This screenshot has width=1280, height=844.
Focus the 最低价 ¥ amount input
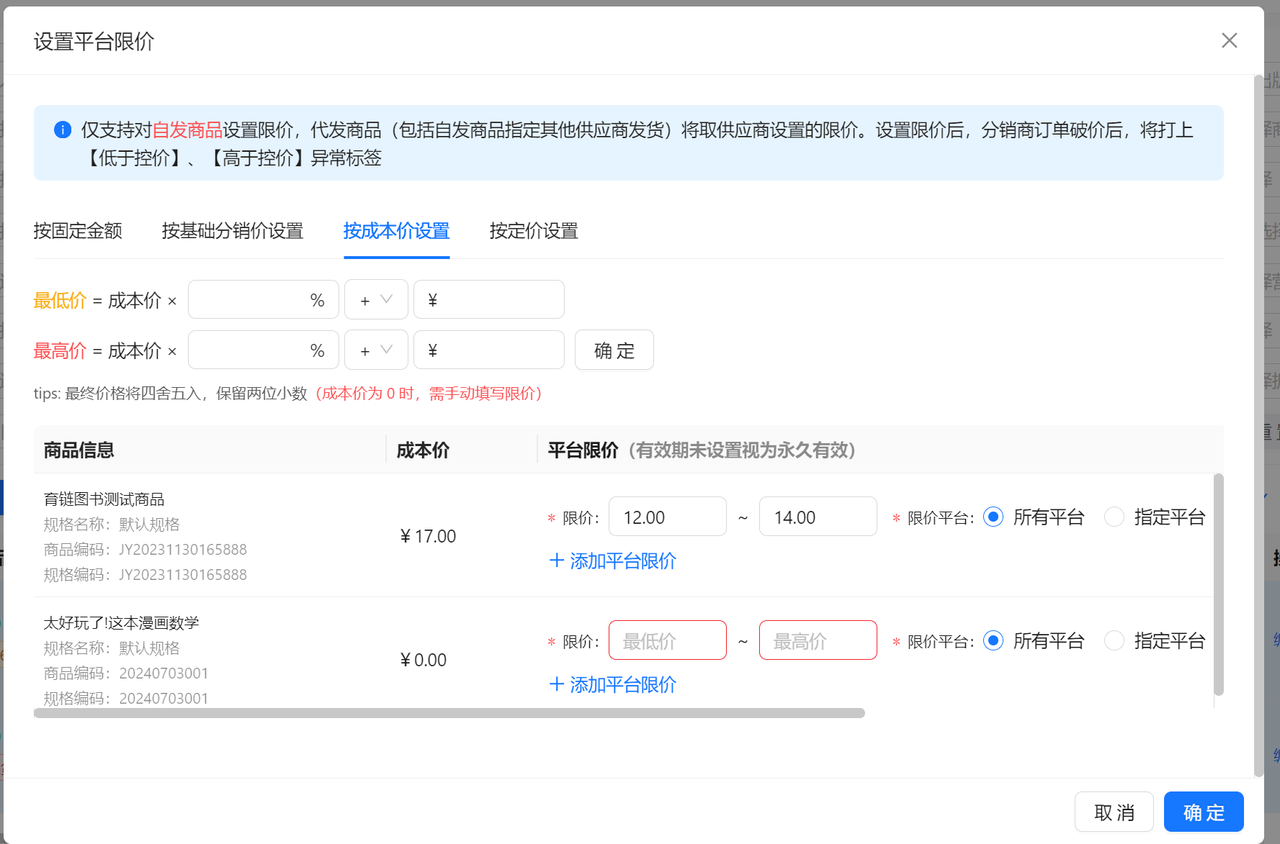click(x=489, y=300)
